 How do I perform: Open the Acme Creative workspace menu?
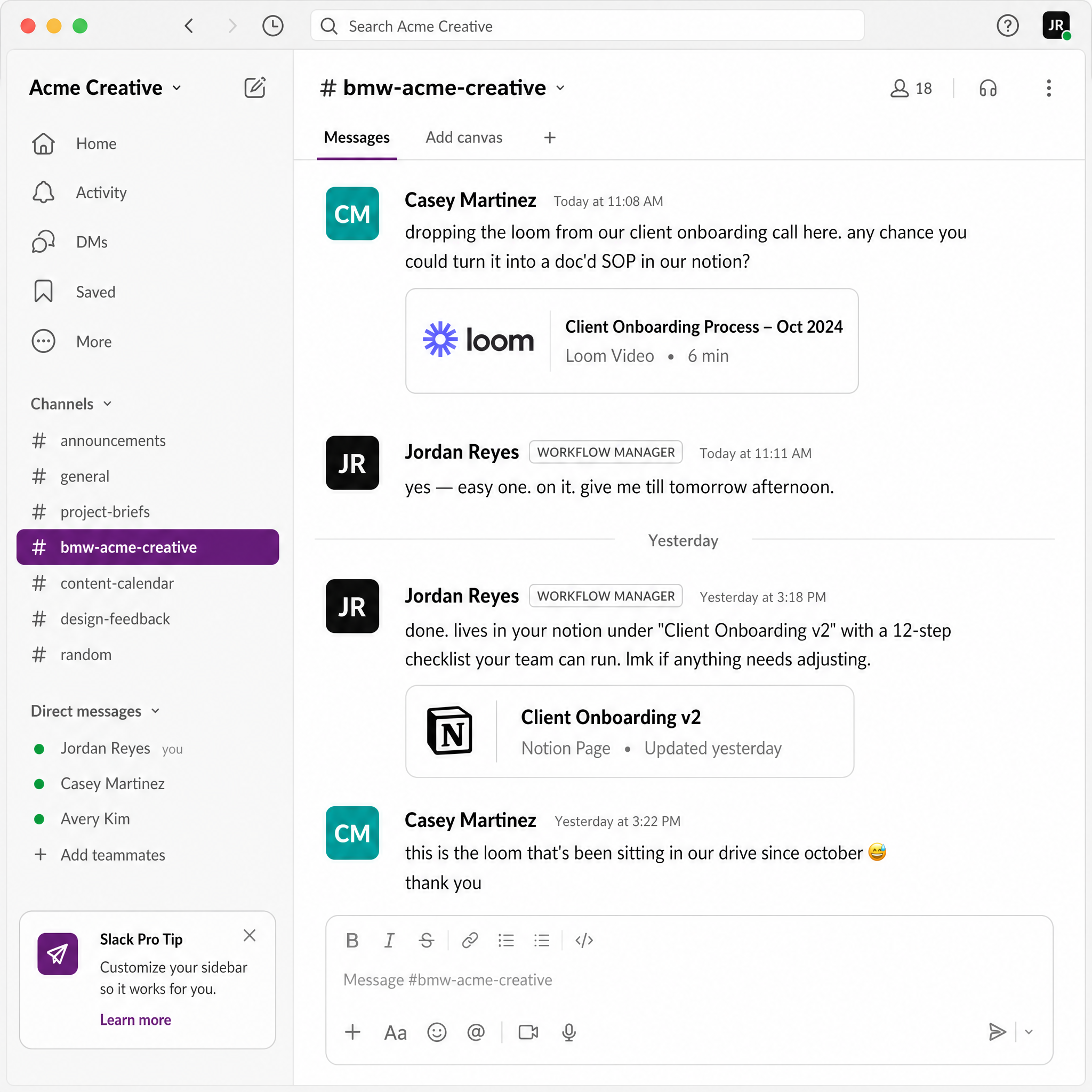(105, 87)
